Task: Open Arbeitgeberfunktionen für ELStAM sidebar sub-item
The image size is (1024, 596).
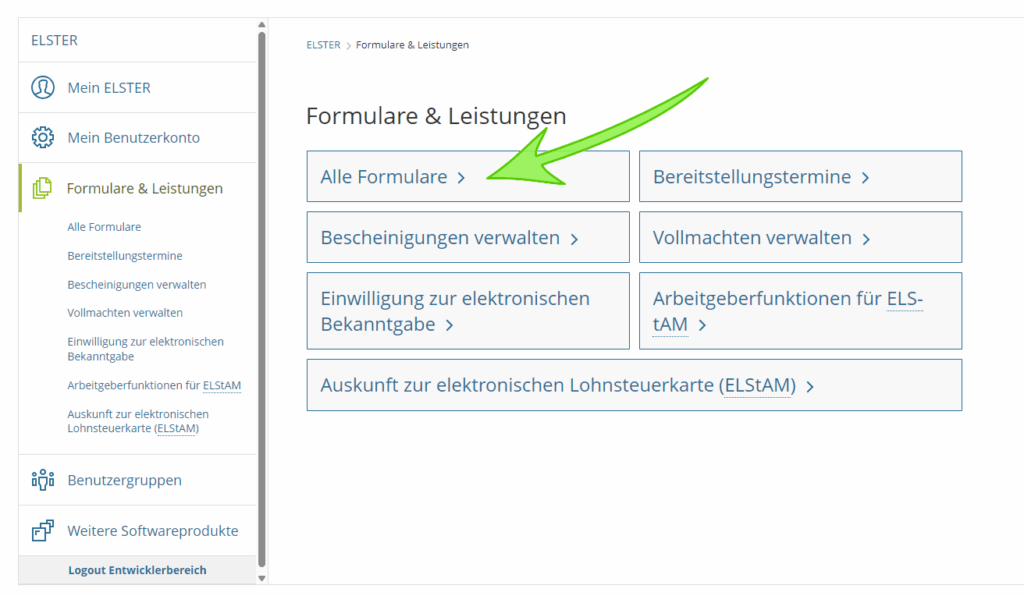Action: coord(154,385)
